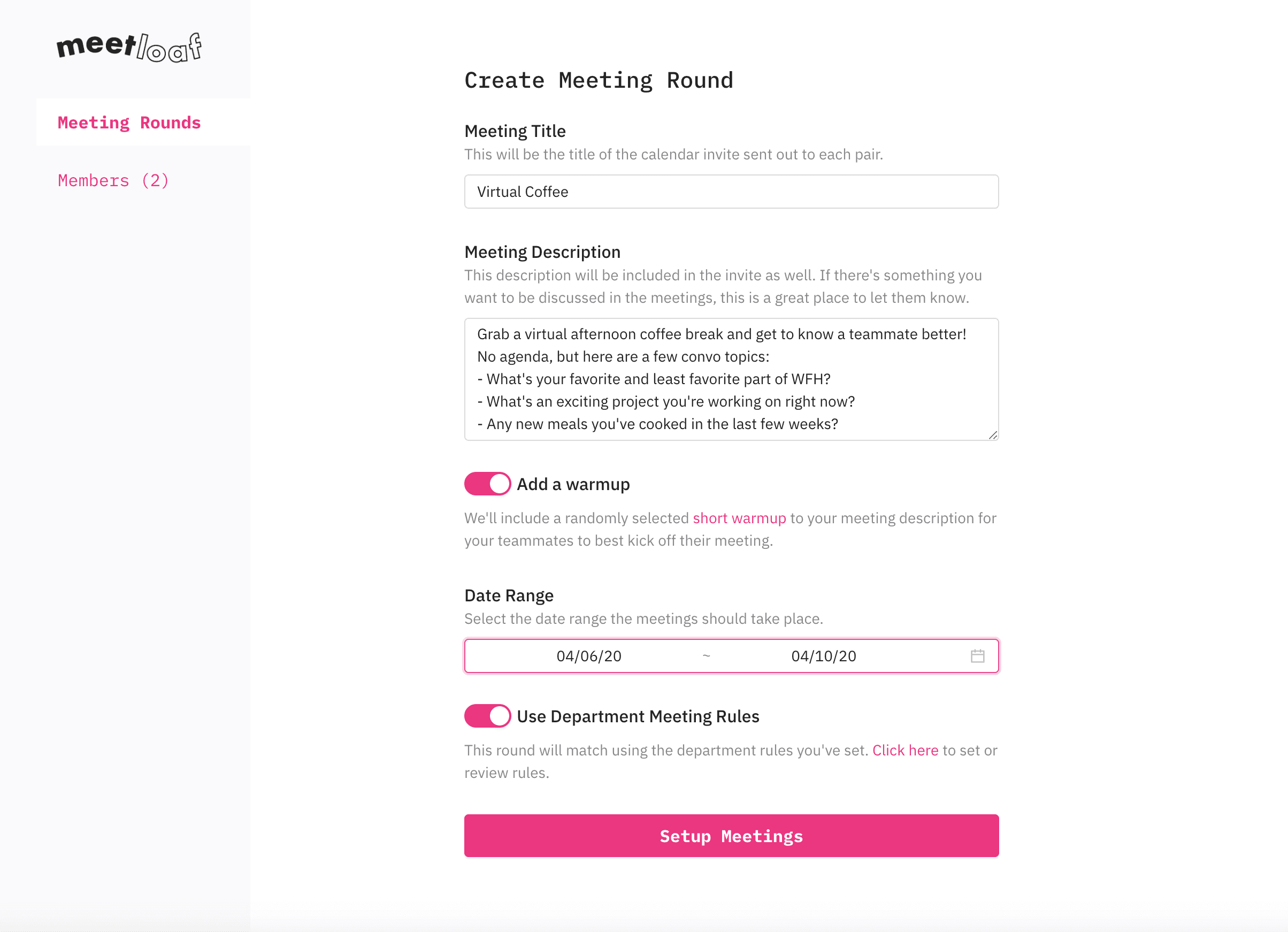Viewport: 1288px width, 932px height.
Task: Focus the Virtual Coffee title field
Action: coord(731,192)
